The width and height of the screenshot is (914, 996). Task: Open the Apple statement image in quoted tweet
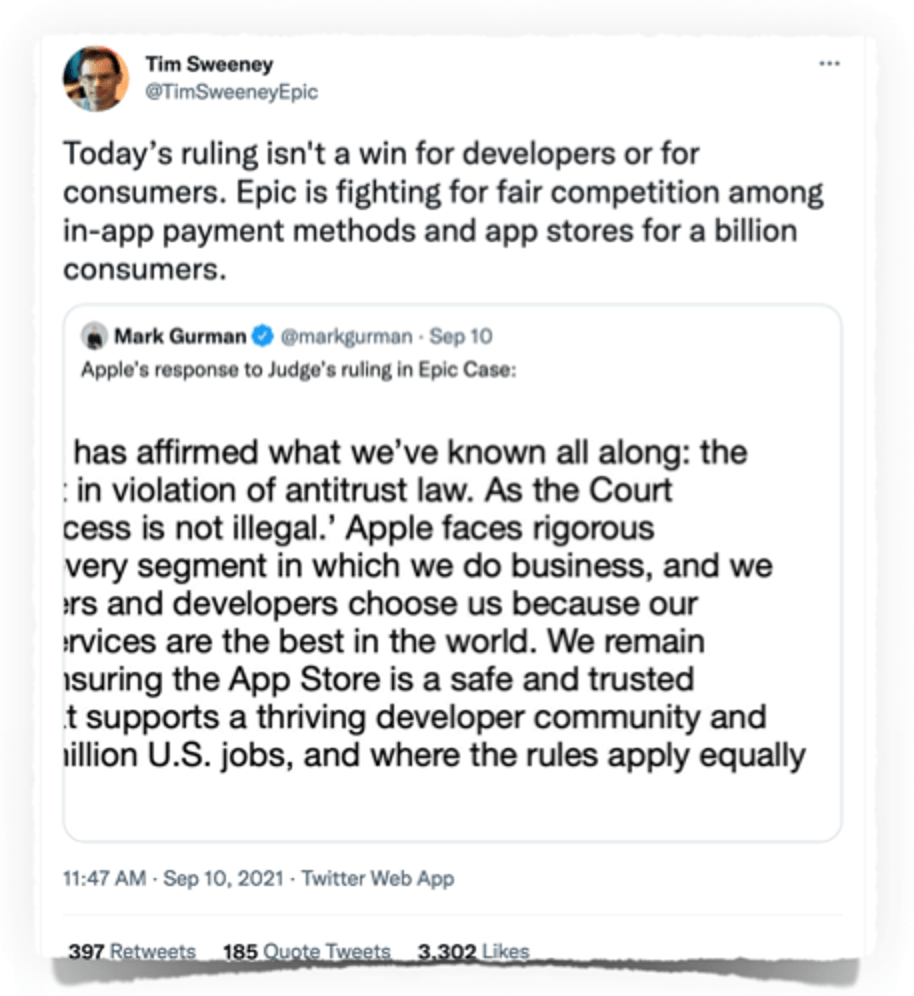(x=452, y=600)
